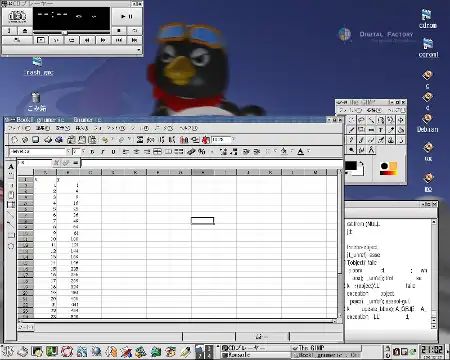The width and height of the screenshot is (450, 360).
Task: Open the Insert menu in Gnumeric
Action: click(x=82, y=128)
